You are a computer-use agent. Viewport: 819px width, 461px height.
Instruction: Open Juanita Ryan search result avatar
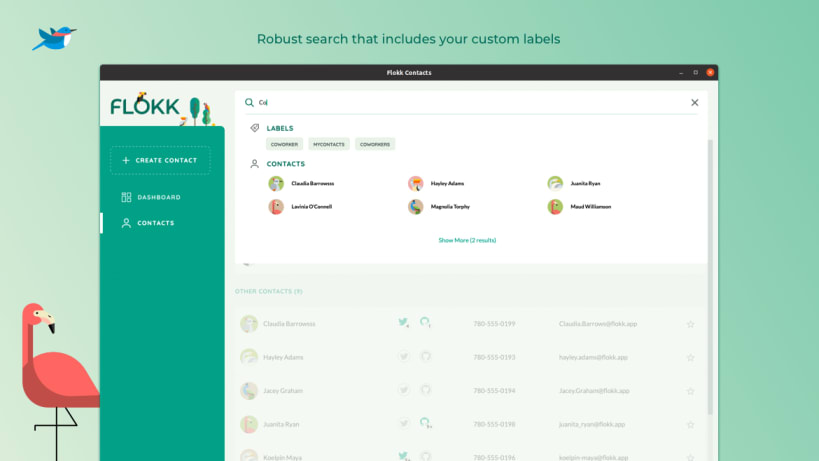(555, 183)
